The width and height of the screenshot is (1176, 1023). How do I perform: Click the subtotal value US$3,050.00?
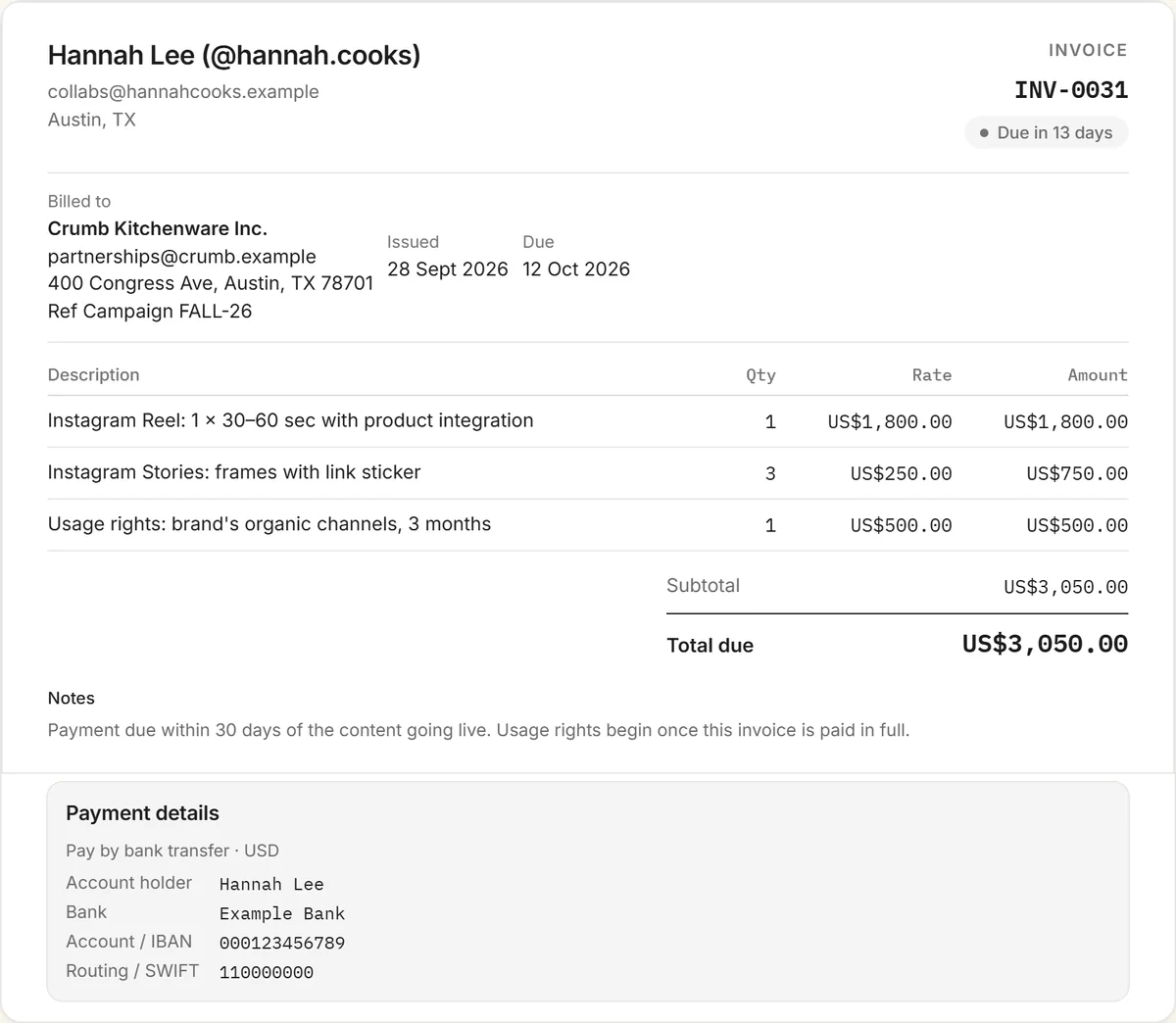(x=1066, y=588)
